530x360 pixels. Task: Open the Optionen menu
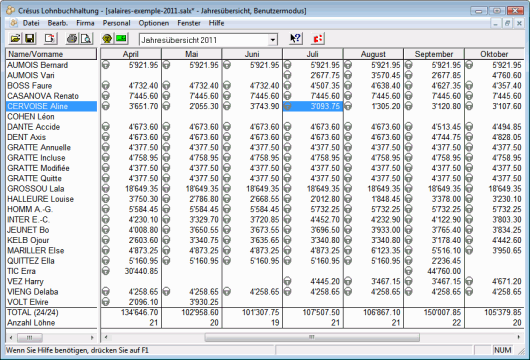pyautogui.click(x=153, y=23)
